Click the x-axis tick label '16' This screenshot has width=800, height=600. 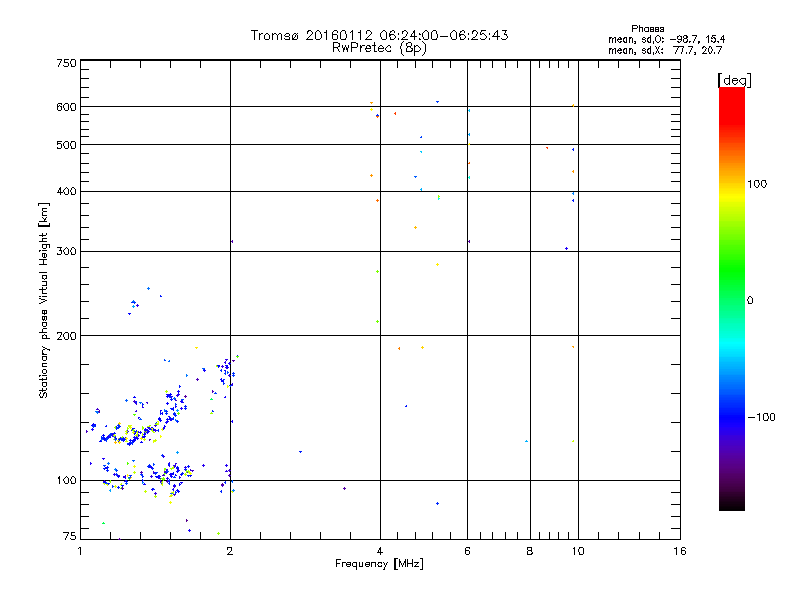coord(680,551)
